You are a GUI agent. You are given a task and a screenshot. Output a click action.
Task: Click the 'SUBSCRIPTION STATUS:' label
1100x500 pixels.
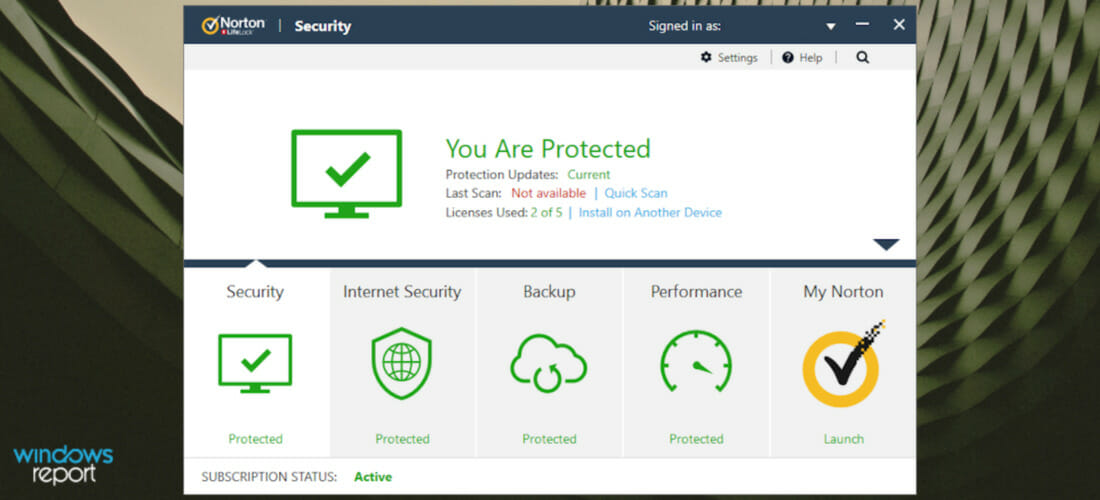click(269, 477)
